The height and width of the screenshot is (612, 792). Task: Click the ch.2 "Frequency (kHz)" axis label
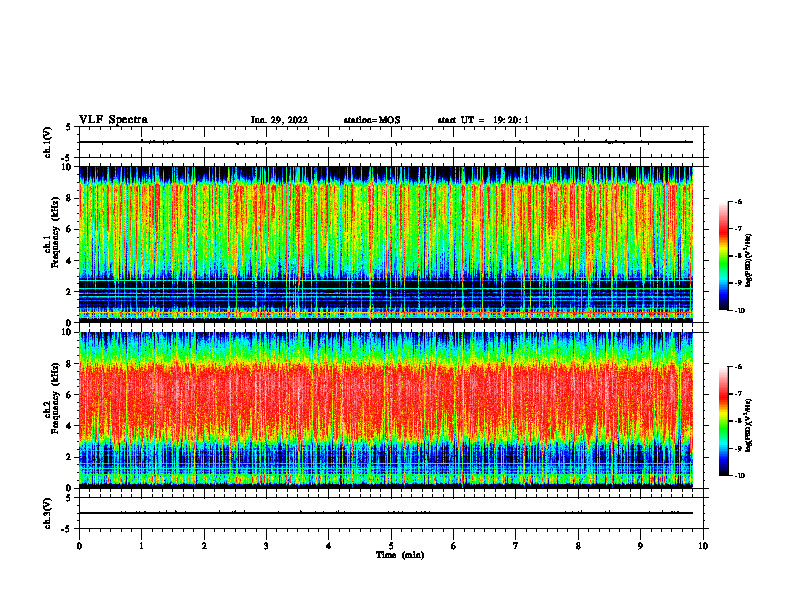coord(55,398)
